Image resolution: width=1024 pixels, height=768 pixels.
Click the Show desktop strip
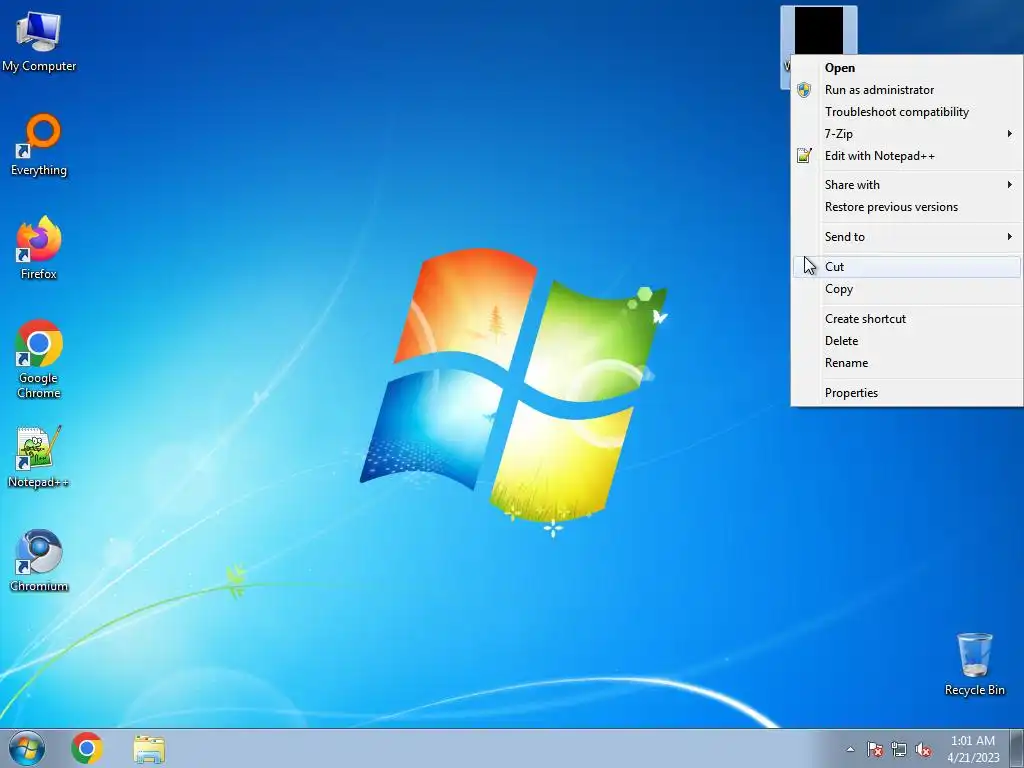click(1017, 748)
